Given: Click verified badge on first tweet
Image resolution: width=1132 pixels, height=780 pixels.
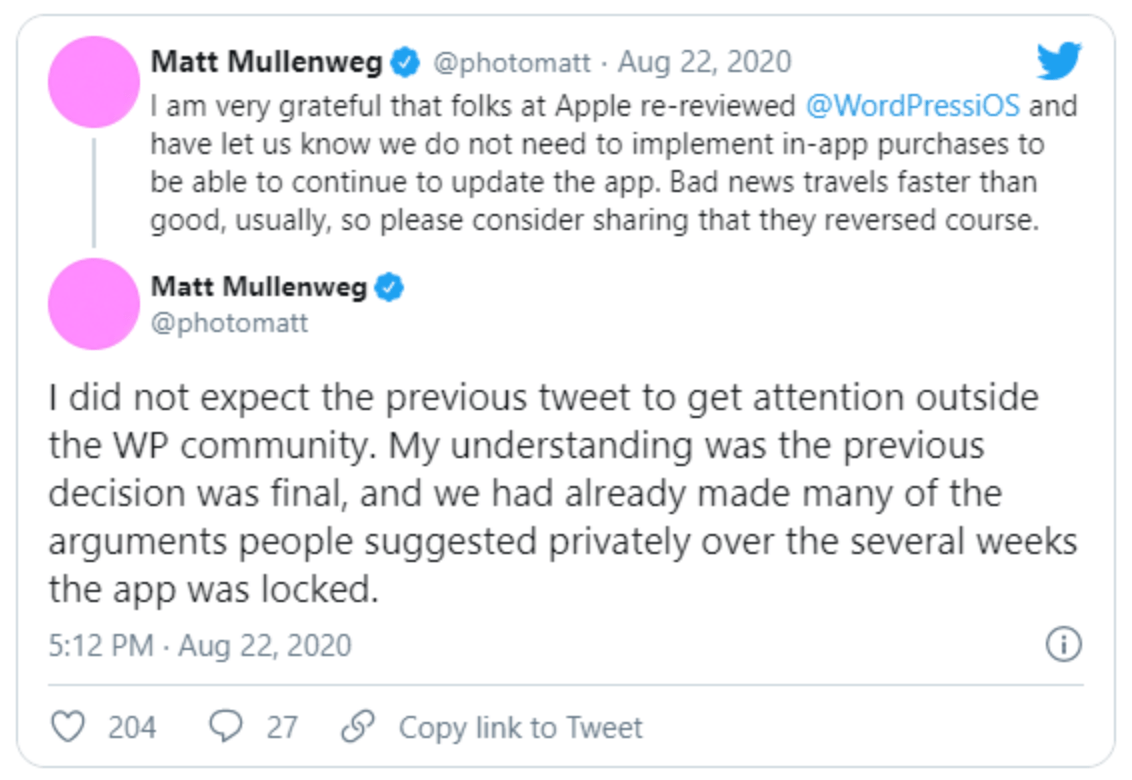Looking at the screenshot, I should [x=405, y=62].
